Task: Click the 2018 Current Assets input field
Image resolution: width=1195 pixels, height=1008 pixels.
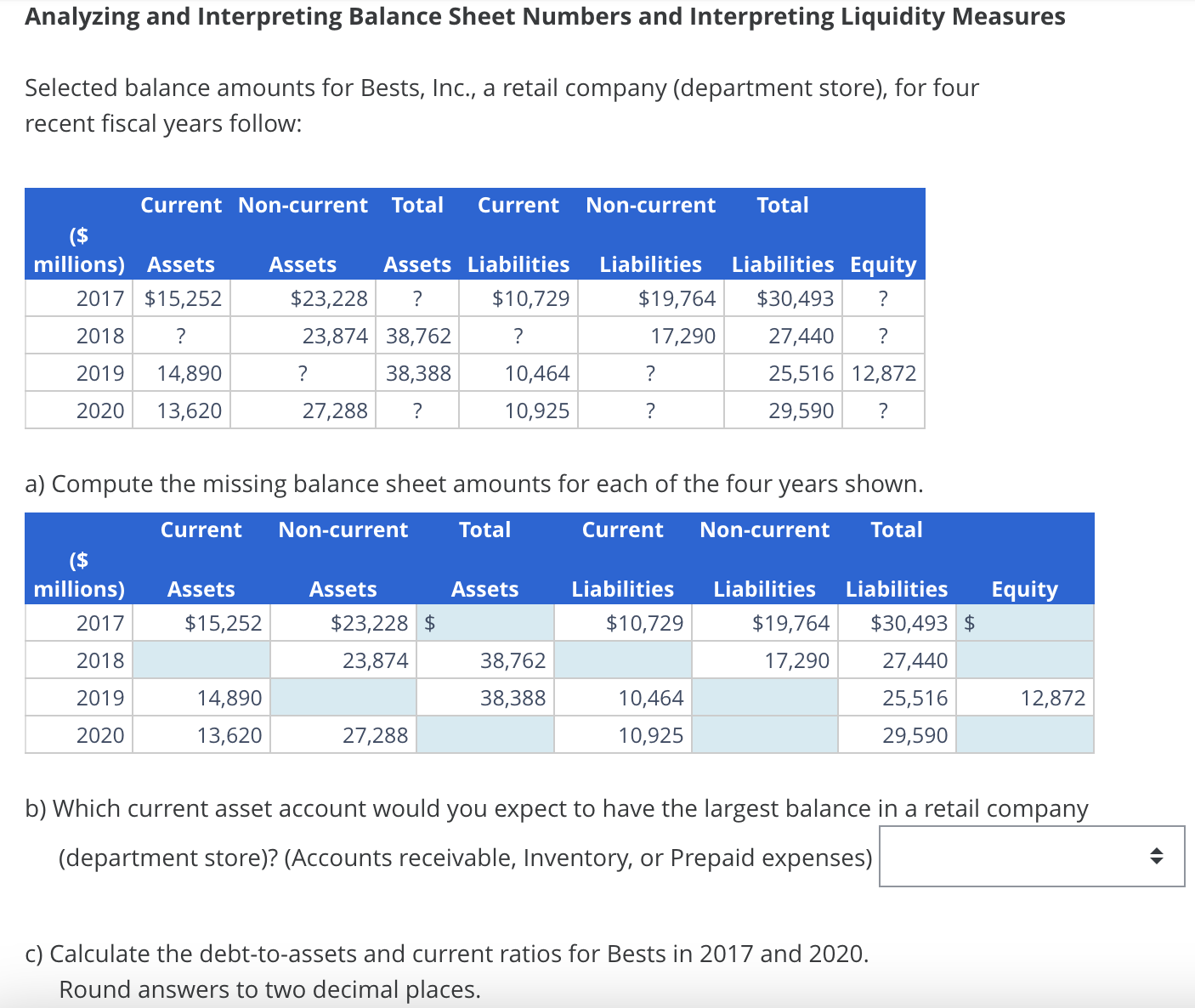Action: tap(201, 660)
